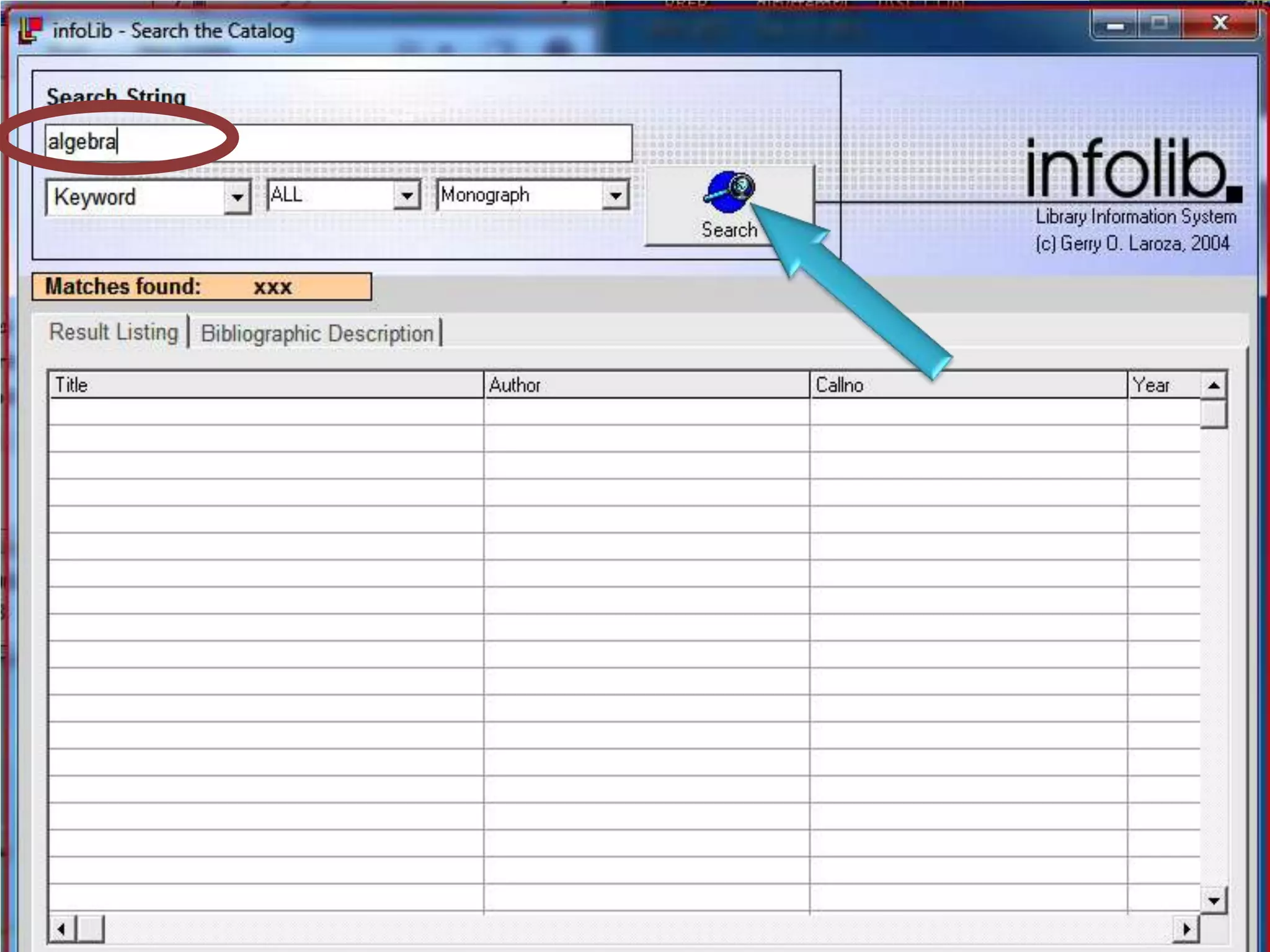This screenshot has height=952, width=1270.
Task: Click the horizontal scrollbar left arrow
Action: coord(61,929)
